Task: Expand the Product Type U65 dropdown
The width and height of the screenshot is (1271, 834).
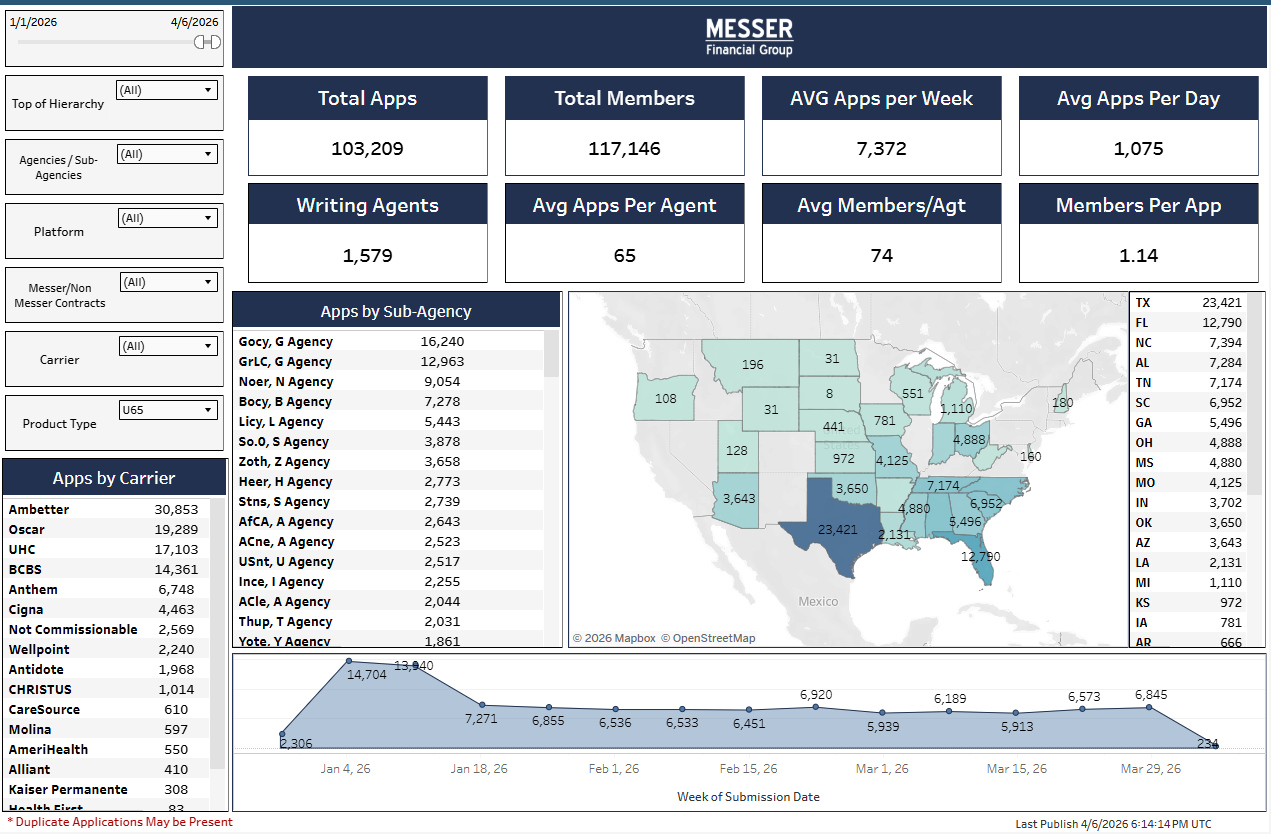Action: coord(167,410)
